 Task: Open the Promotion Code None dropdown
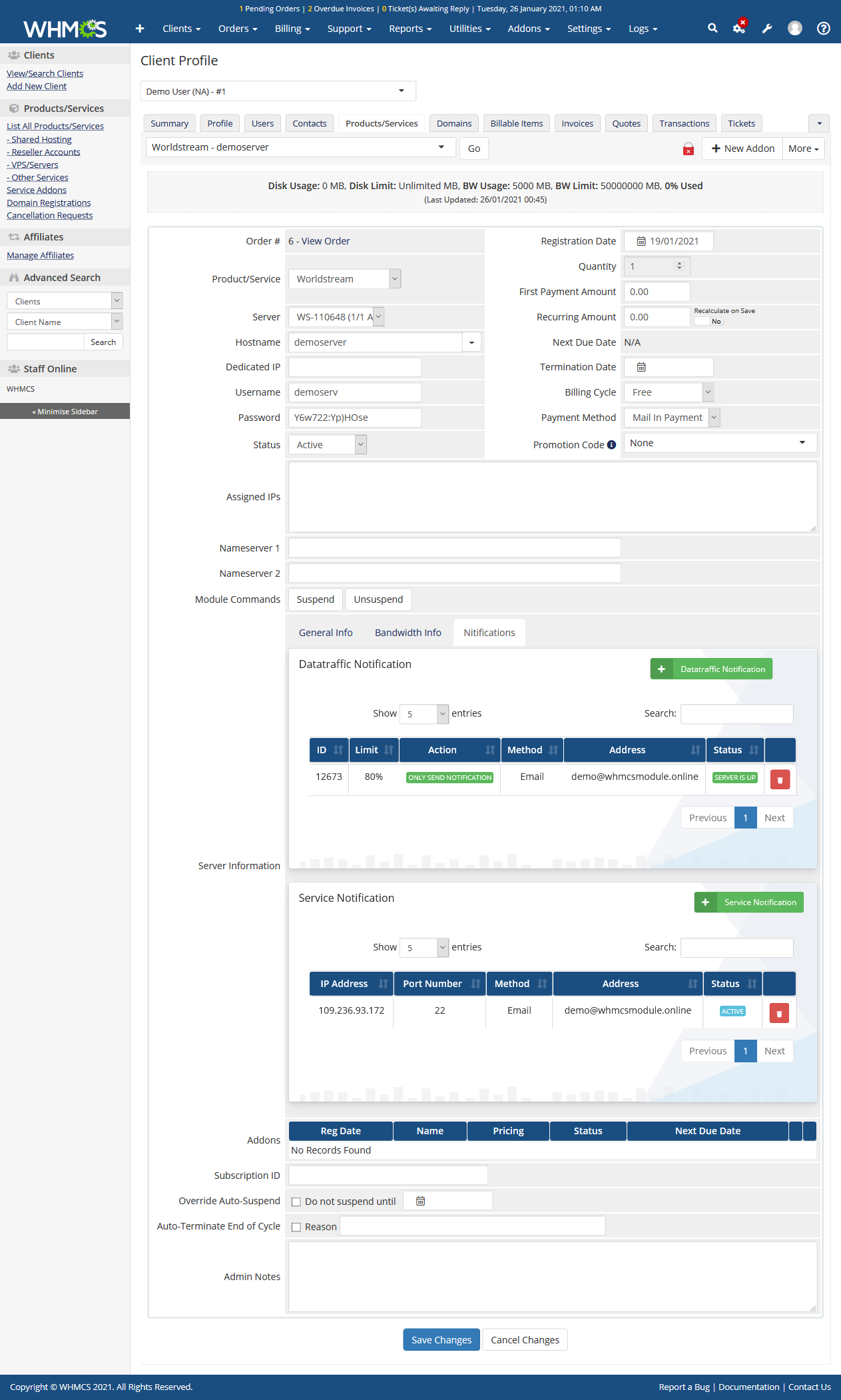click(x=720, y=443)
